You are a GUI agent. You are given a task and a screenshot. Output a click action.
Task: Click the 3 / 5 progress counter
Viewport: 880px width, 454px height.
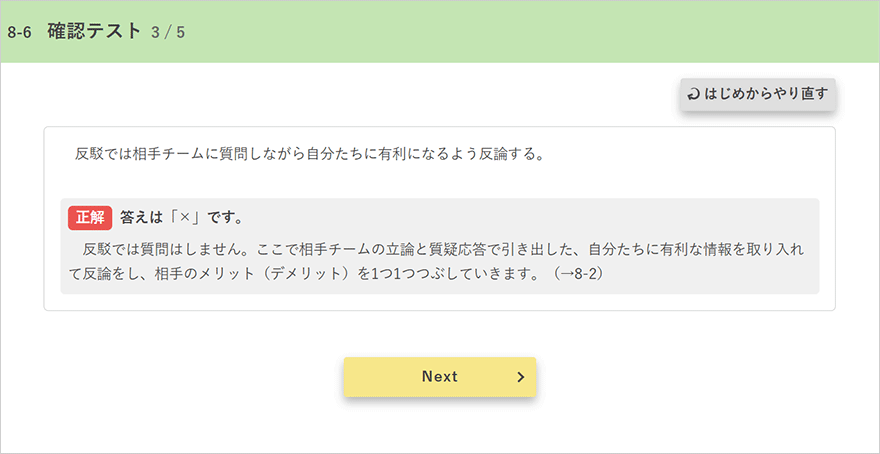(x=168, y=33)
